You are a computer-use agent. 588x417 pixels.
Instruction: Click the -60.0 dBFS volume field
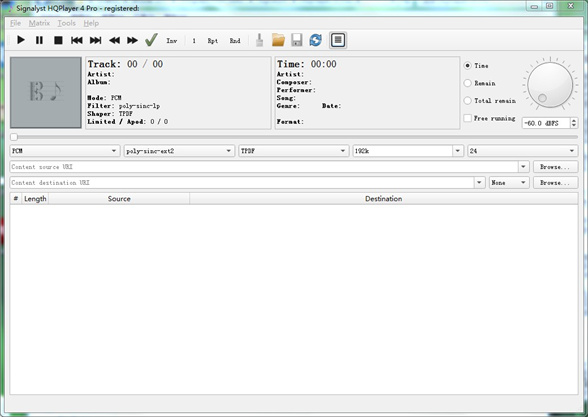546,123
